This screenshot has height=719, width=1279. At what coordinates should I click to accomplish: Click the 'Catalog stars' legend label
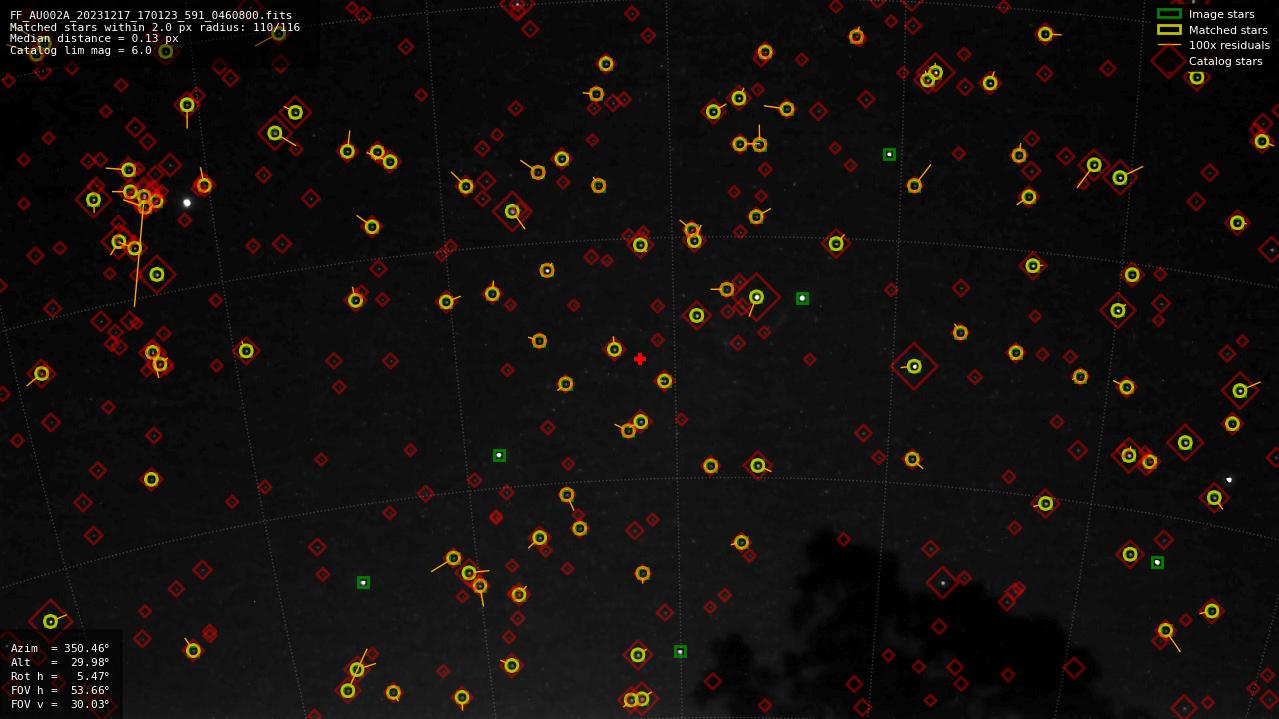[1225, 61]
